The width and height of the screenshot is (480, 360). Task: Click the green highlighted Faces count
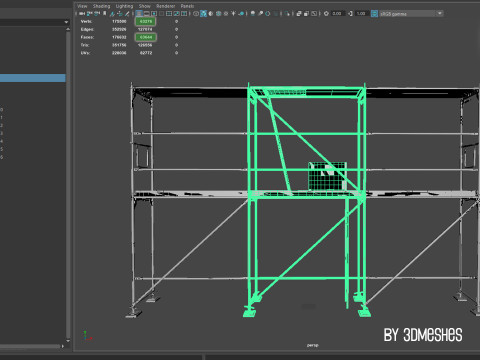click(x=146, y=37)
